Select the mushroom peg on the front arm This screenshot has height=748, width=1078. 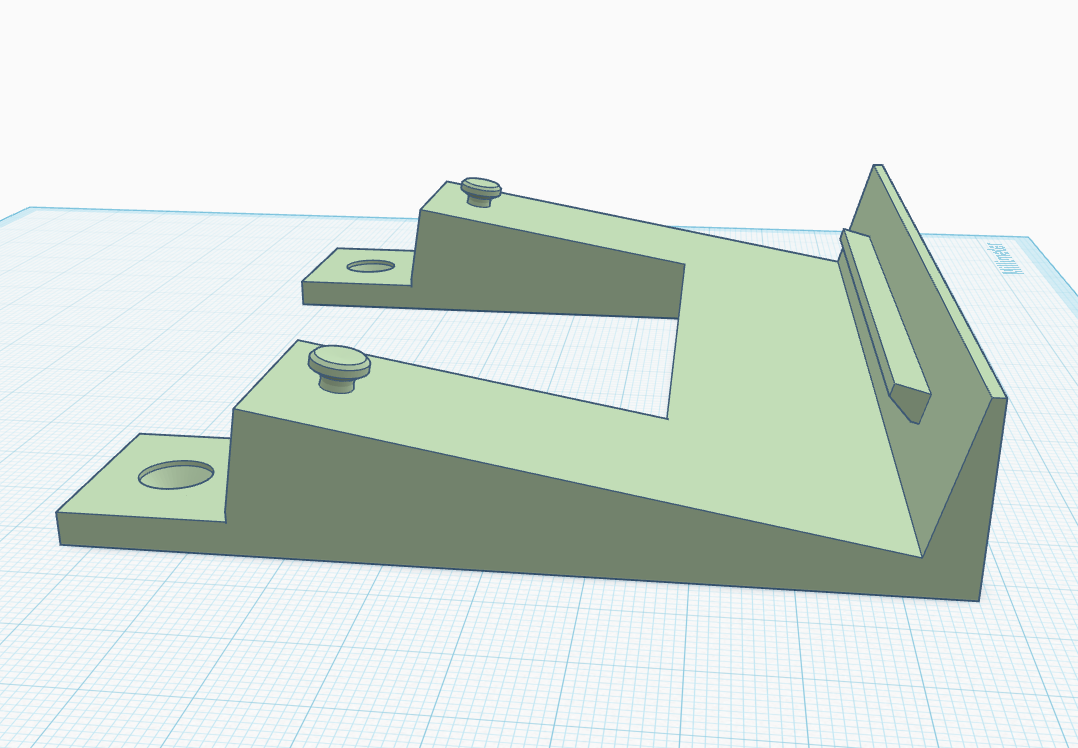(x=339, y=369)
